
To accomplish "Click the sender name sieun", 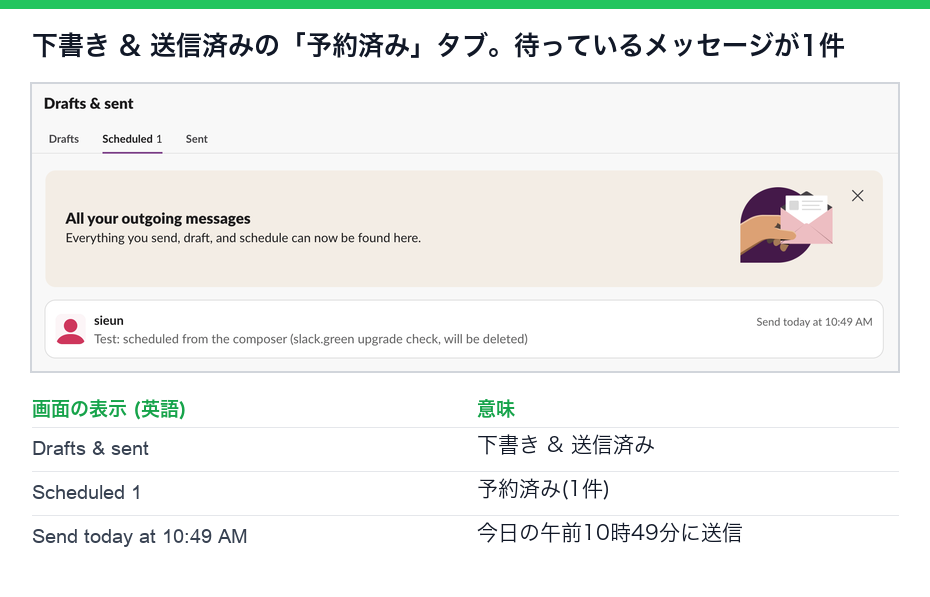I will point(109,320).
